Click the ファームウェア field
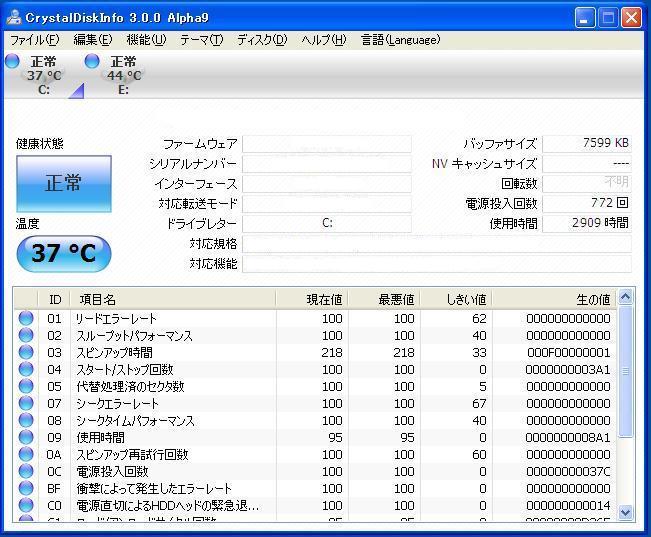Image resolution: width=651 pixels, height=537 pixels. point(327,144)
